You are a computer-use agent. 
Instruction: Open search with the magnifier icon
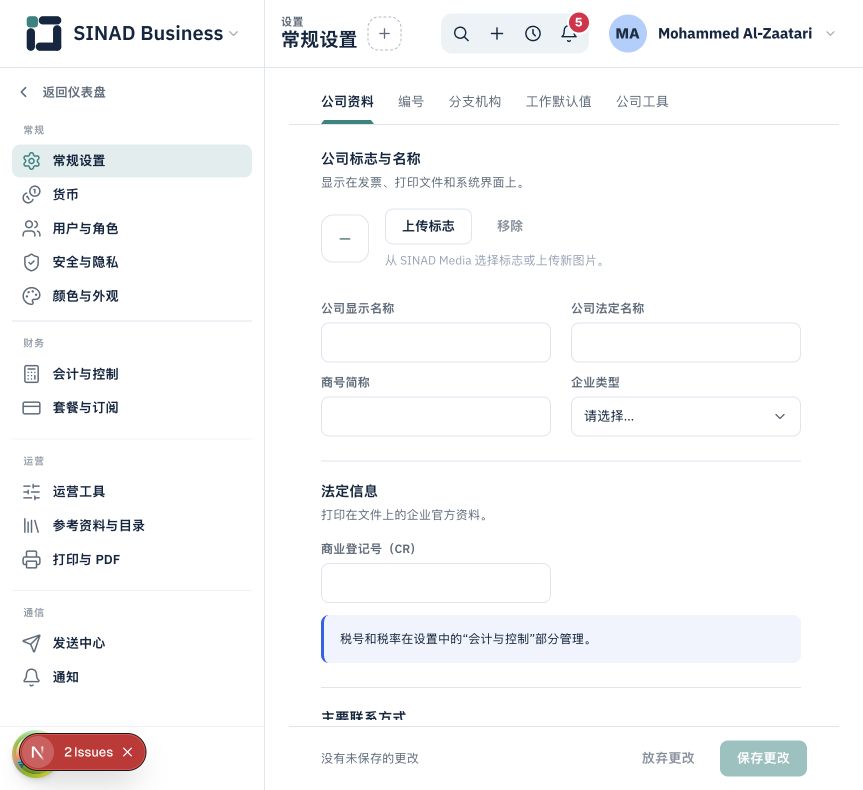(x=461, y=34)
